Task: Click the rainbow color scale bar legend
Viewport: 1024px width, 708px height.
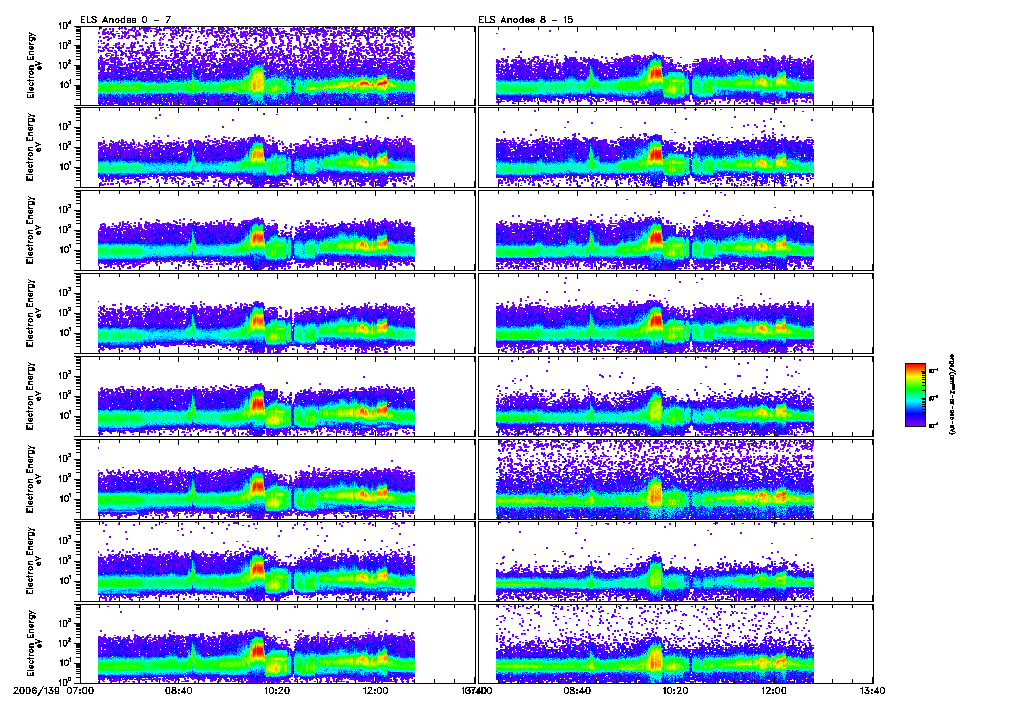Action: click(x=914, y=395)
